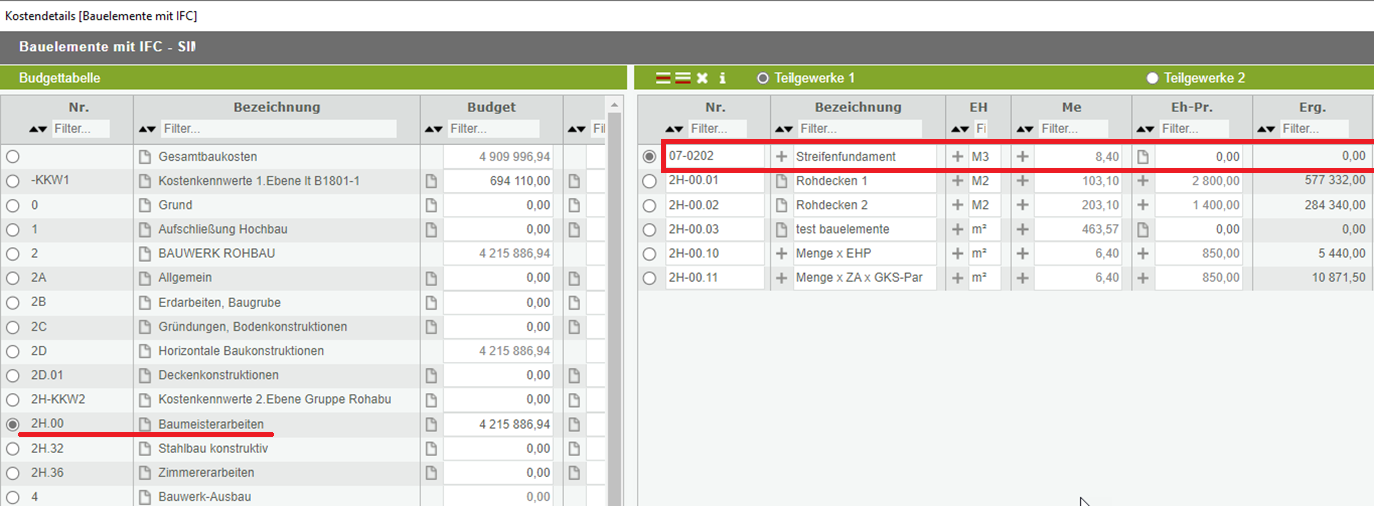Click the second striped row icon in toolbar
This screenshot has width=1374, height=506.
(x=682, y=78)
